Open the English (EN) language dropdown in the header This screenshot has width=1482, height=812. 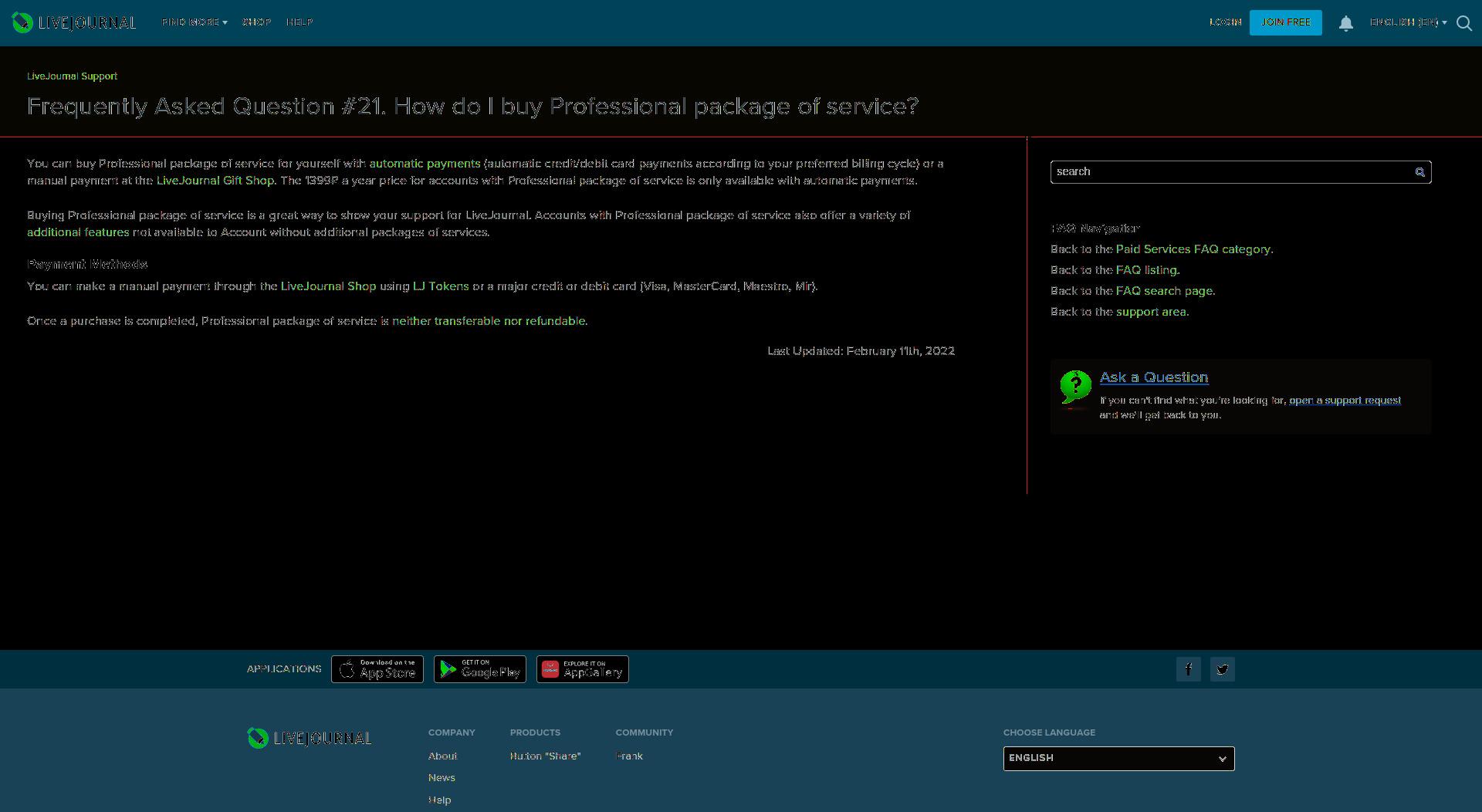pyautogui.click(x=1408, y=22)
